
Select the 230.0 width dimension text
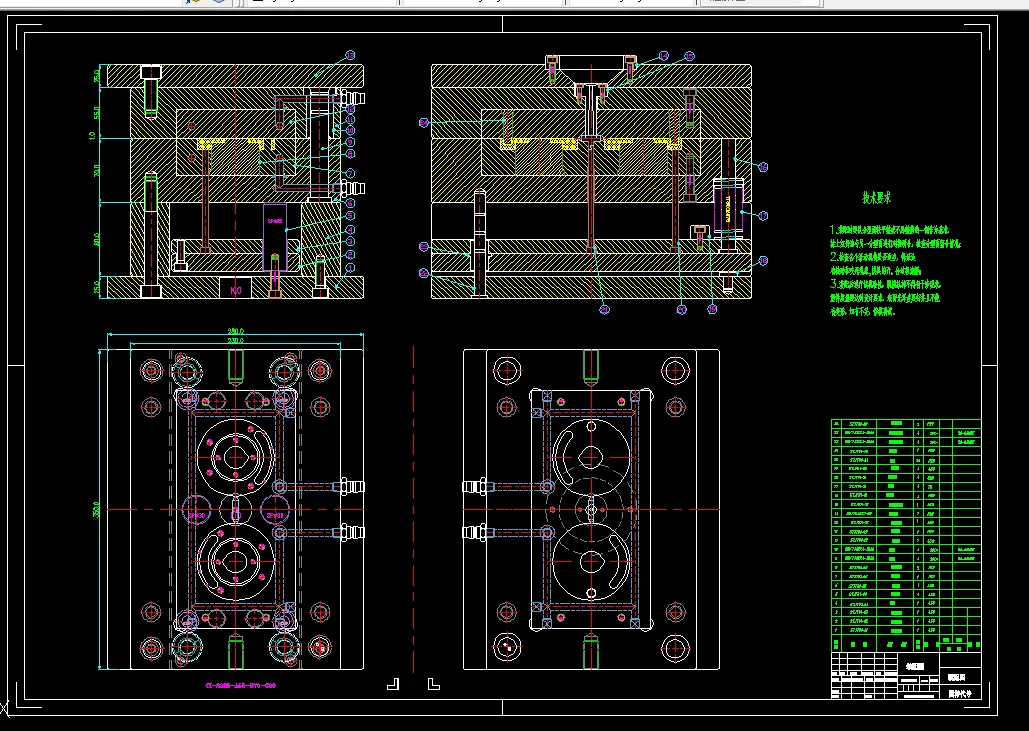click(236, 341)
